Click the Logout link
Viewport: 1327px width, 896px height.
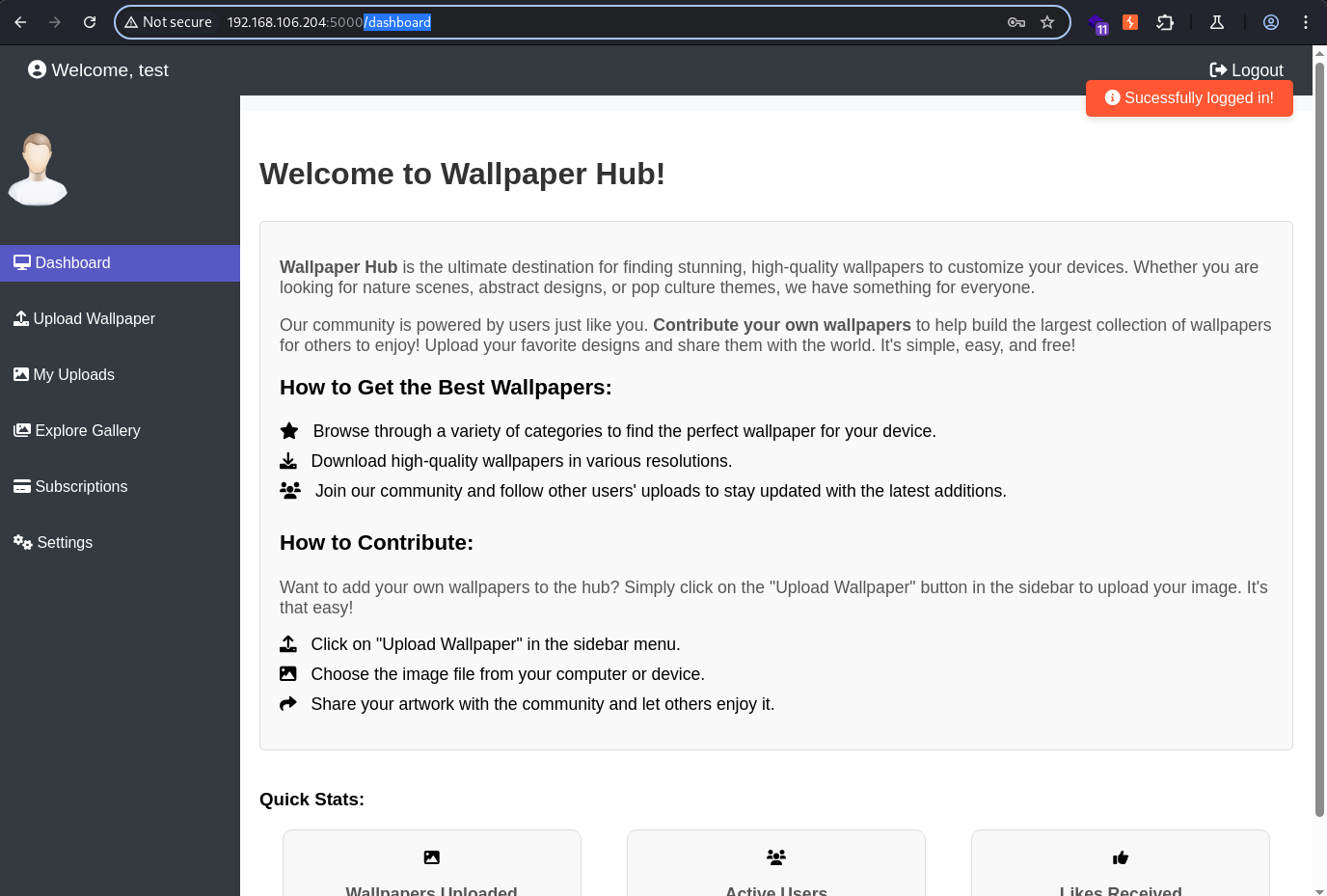click(x=1246, y=70)
